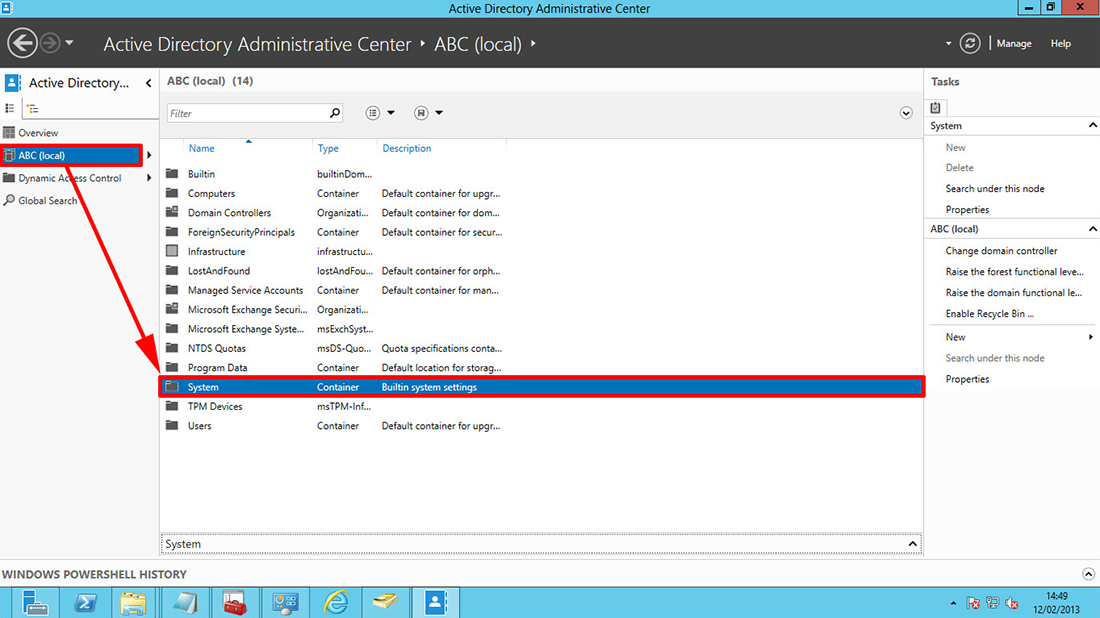
Task: Select the Program Data folder icon
Action: (172, 367)
